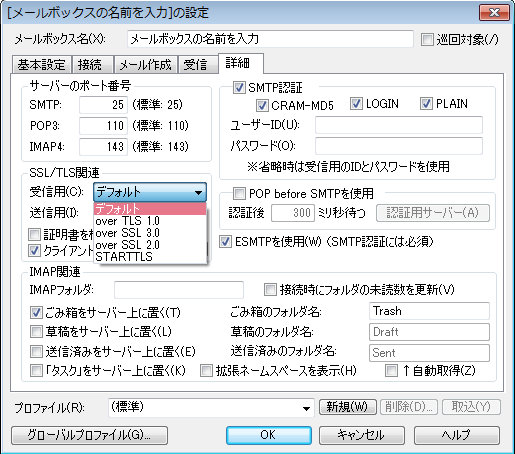Pick over SSL 3.0 from list
Image resolution: width=515 pixels, height=454 pixels.
[150, 233]
